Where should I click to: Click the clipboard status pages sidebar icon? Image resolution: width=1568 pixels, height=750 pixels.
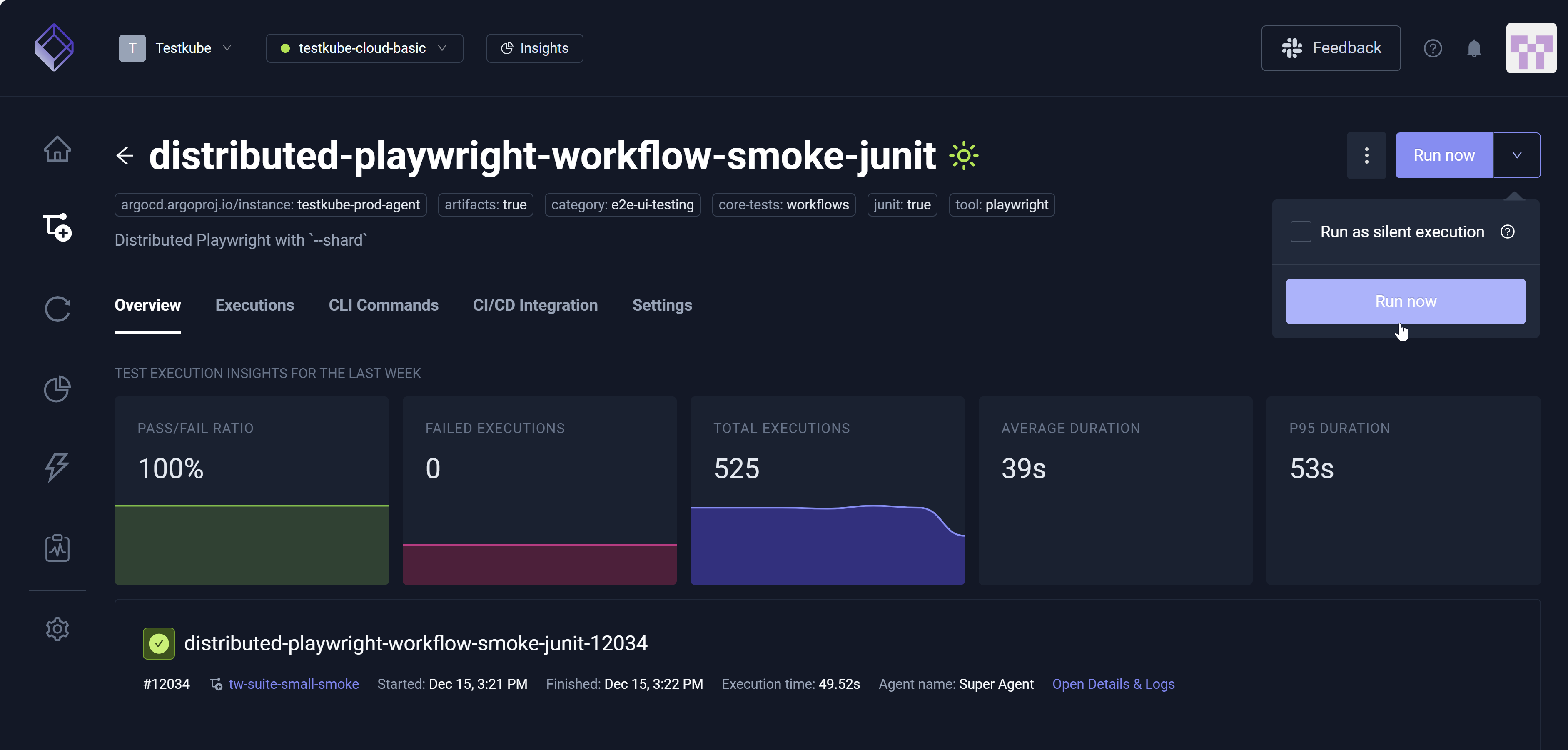57,548
